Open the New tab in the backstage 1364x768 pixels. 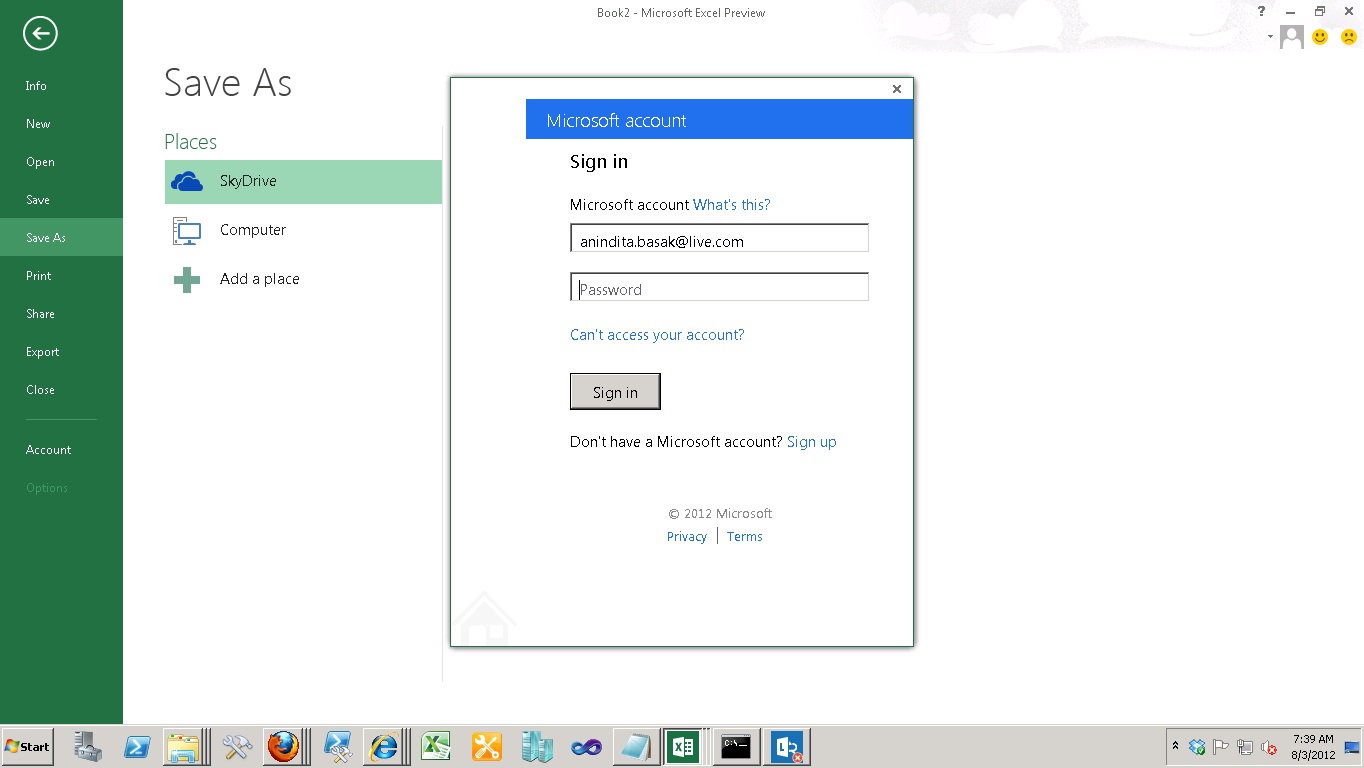click(61, 124)
